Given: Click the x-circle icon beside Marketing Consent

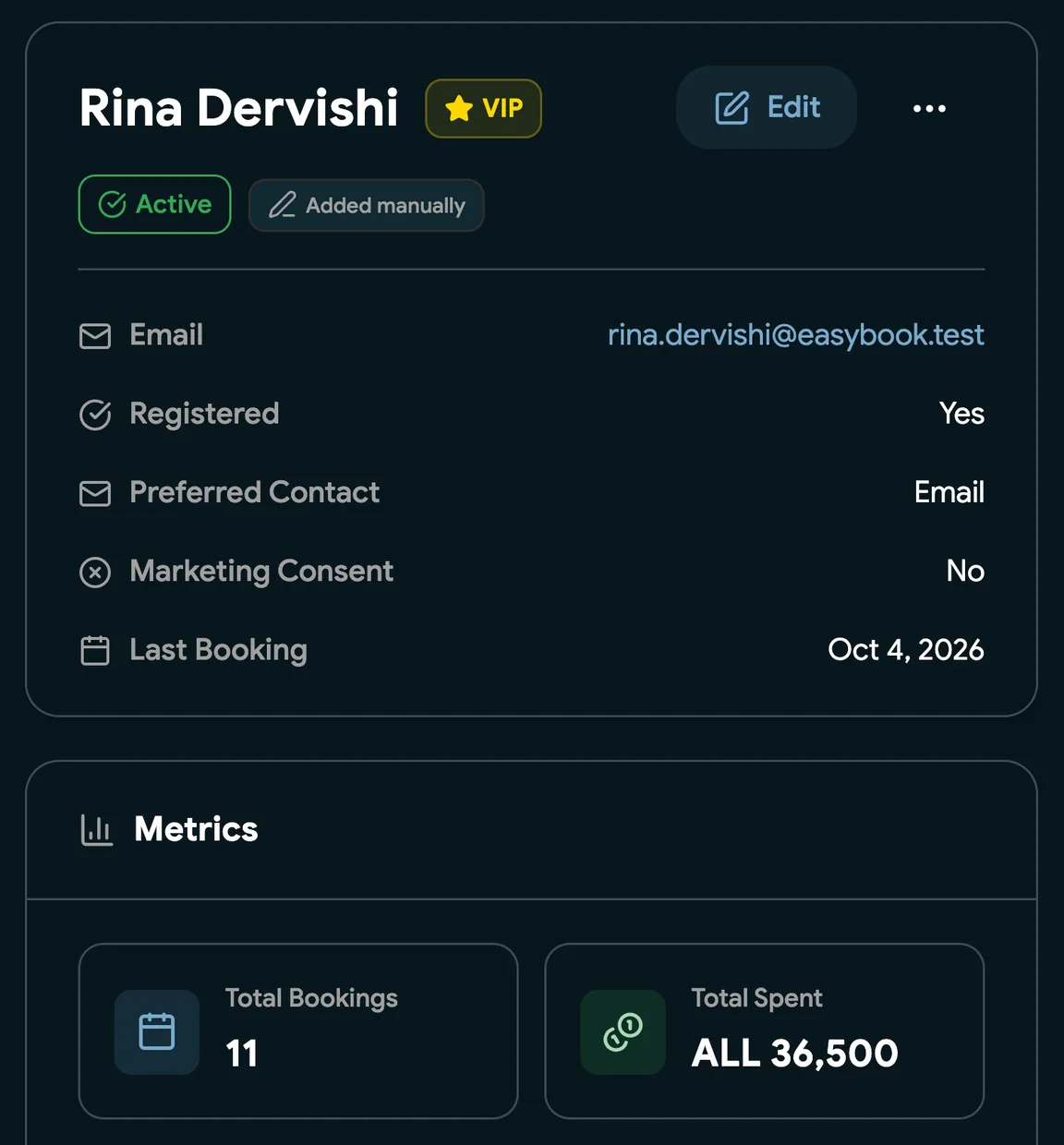Looking at the screenshot, I should (95, 572).
